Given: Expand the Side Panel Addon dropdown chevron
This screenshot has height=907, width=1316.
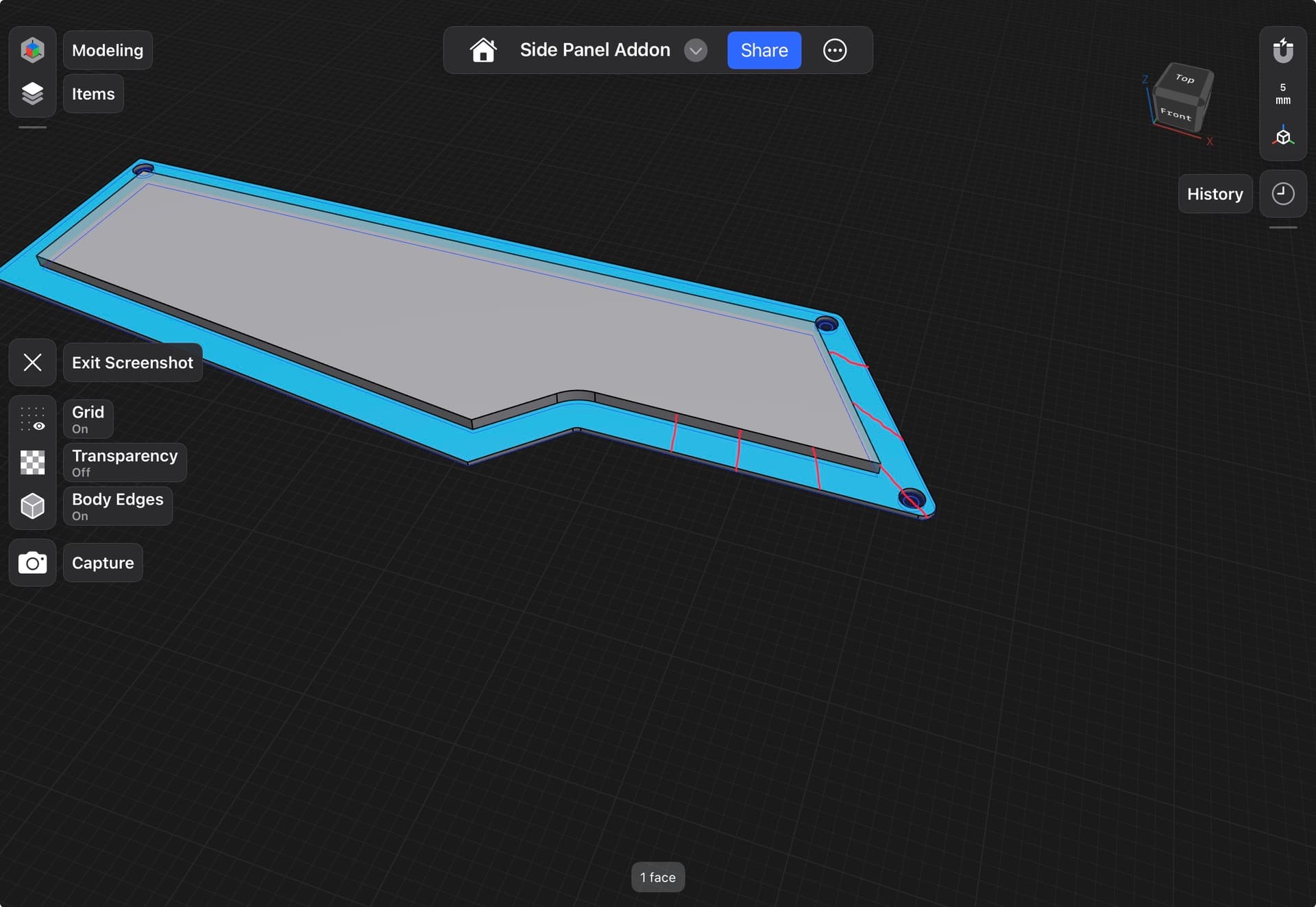Looking at the screenshot, I should coord(695,50).
